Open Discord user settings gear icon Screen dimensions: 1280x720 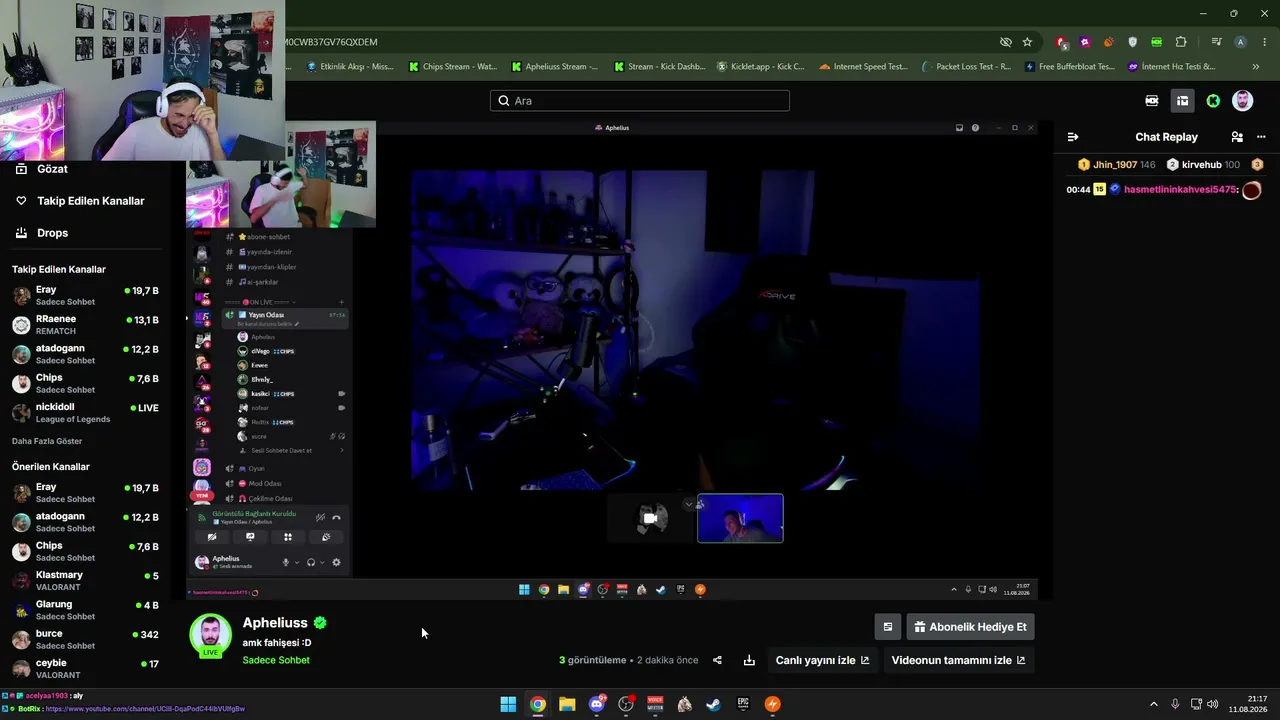(x=336, y=562)
